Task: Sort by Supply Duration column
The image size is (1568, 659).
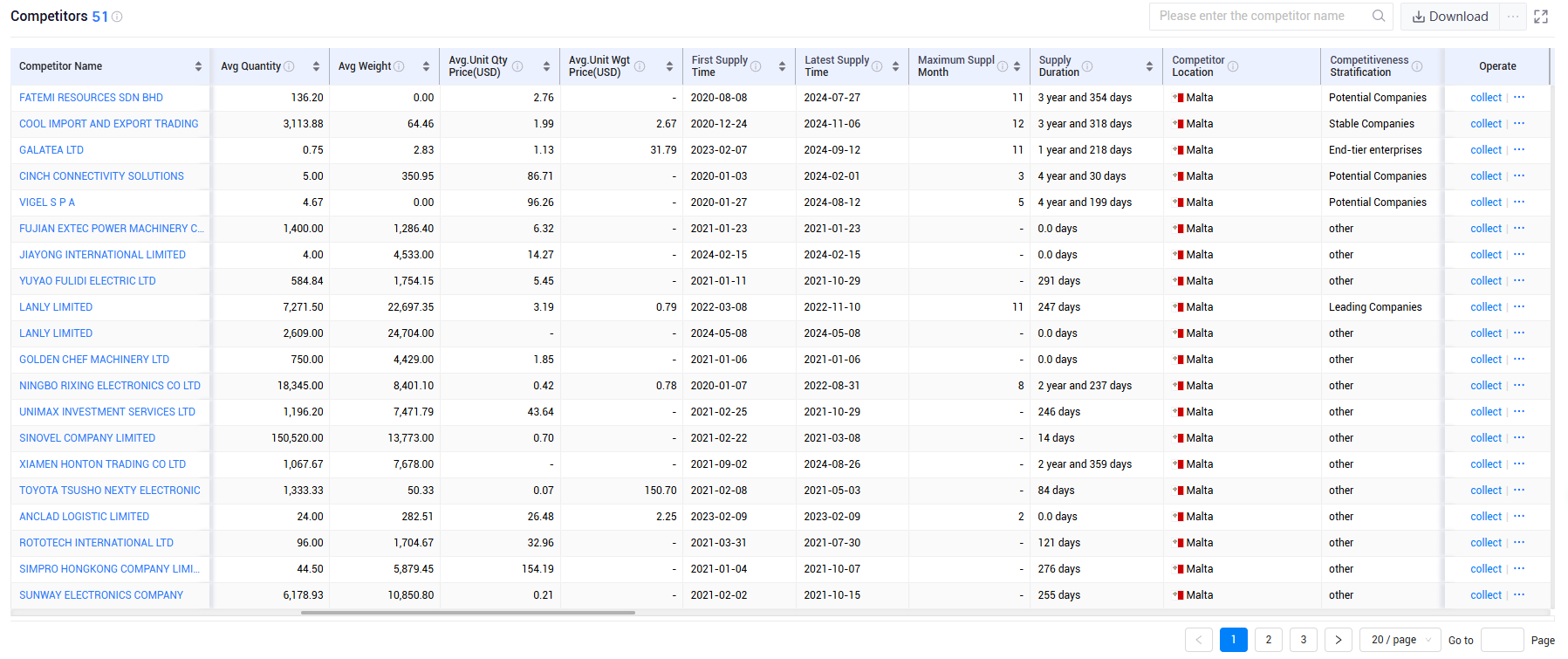Action: tap(1149, 66)
